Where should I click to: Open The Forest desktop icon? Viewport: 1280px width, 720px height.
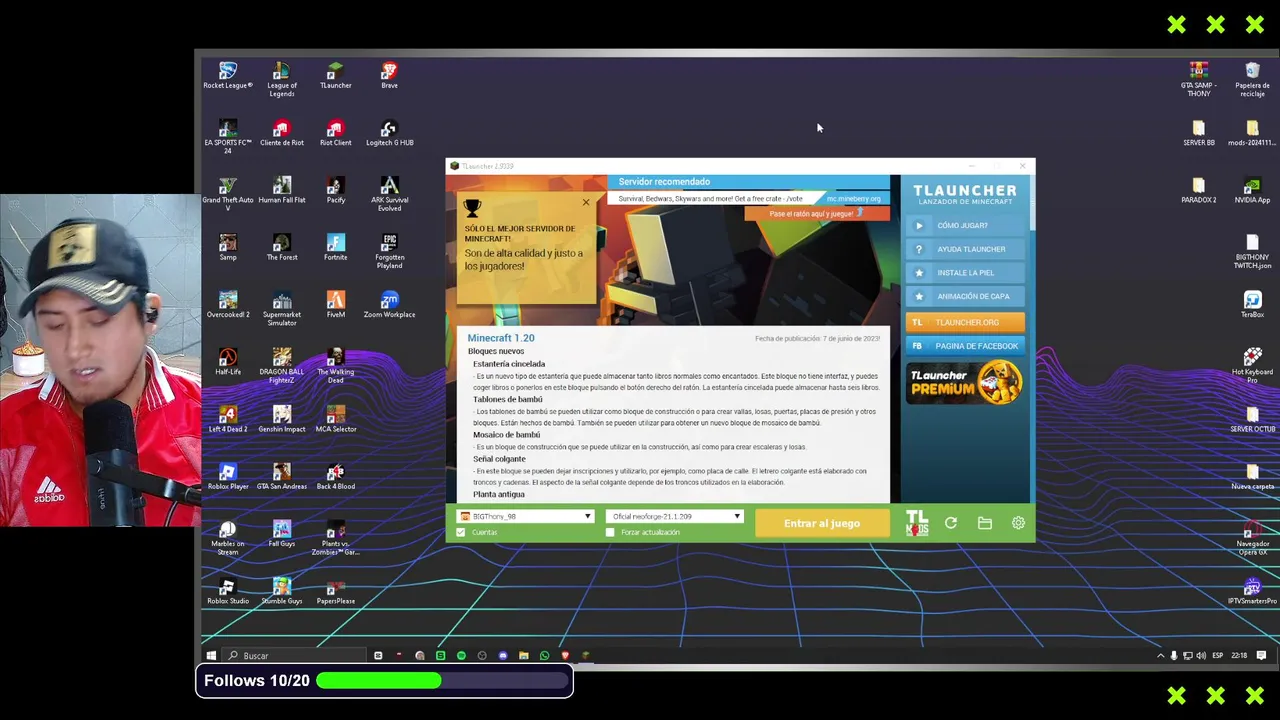coord(282,247)
